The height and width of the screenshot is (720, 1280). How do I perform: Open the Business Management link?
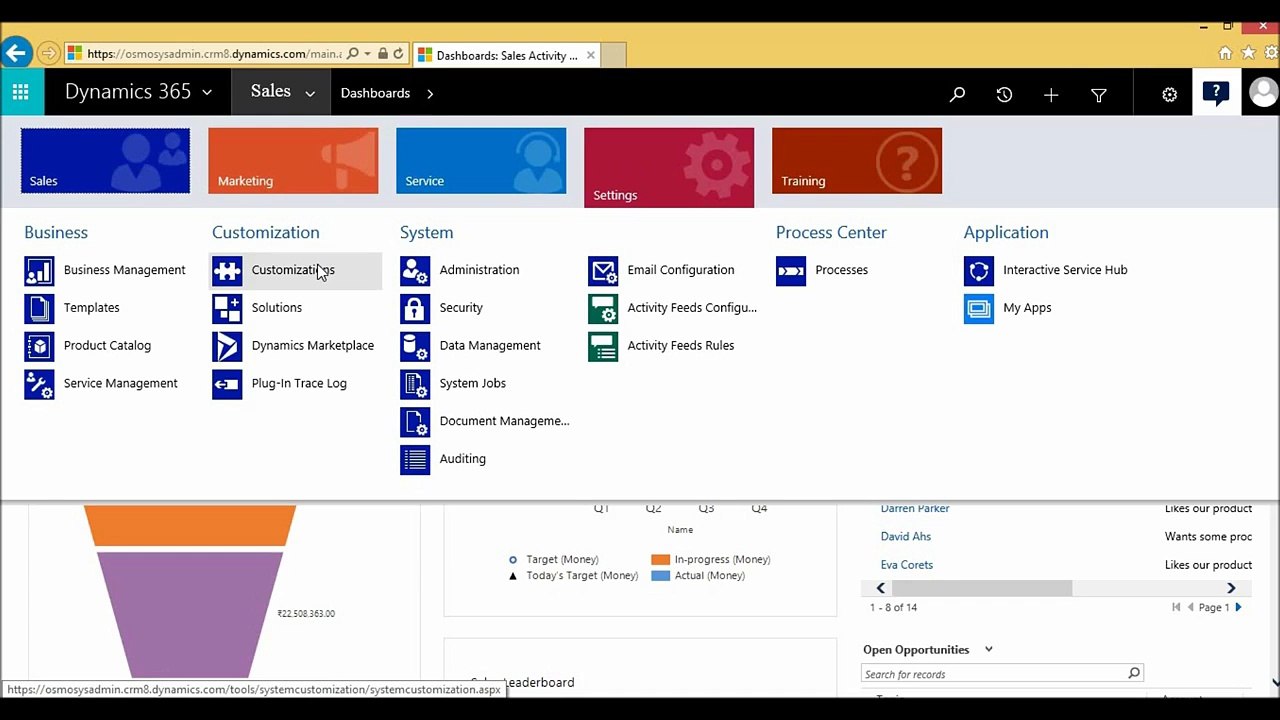pyautogui.click(x=124, y=270)
